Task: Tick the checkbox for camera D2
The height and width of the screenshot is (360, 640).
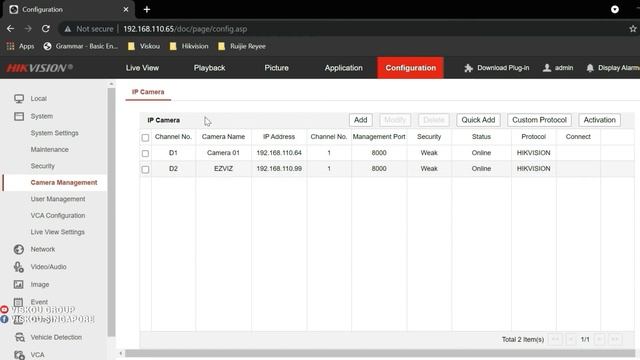Action: (145, 169)
